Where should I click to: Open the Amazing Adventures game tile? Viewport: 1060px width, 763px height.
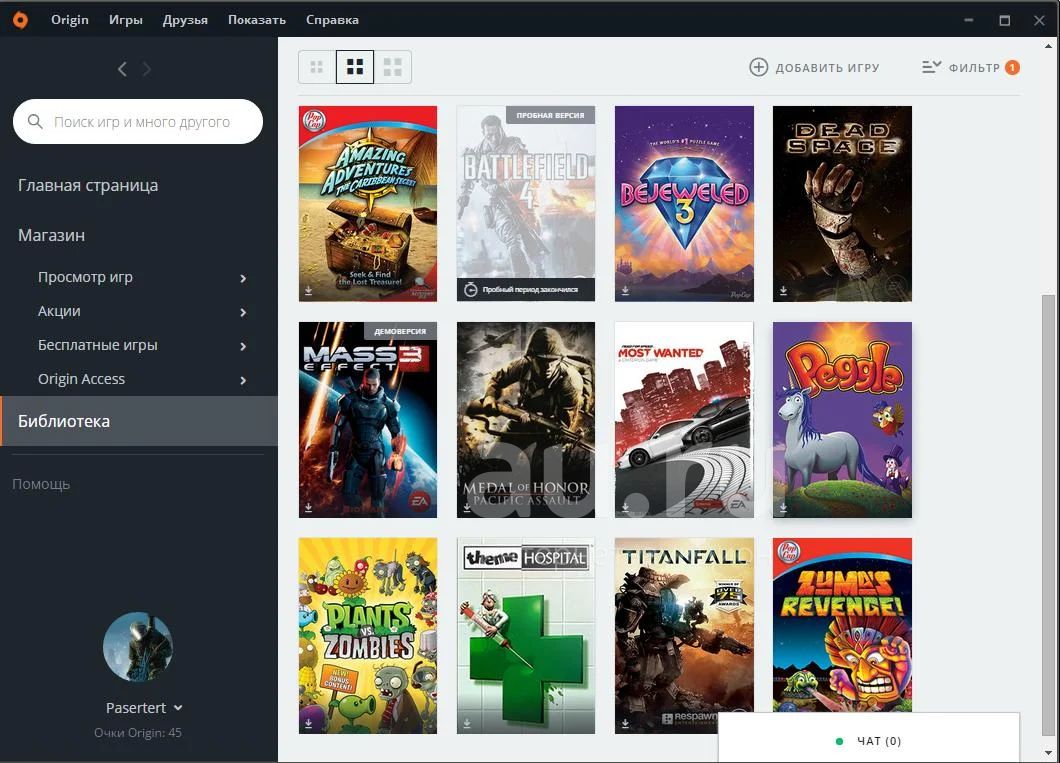[368, 203]
